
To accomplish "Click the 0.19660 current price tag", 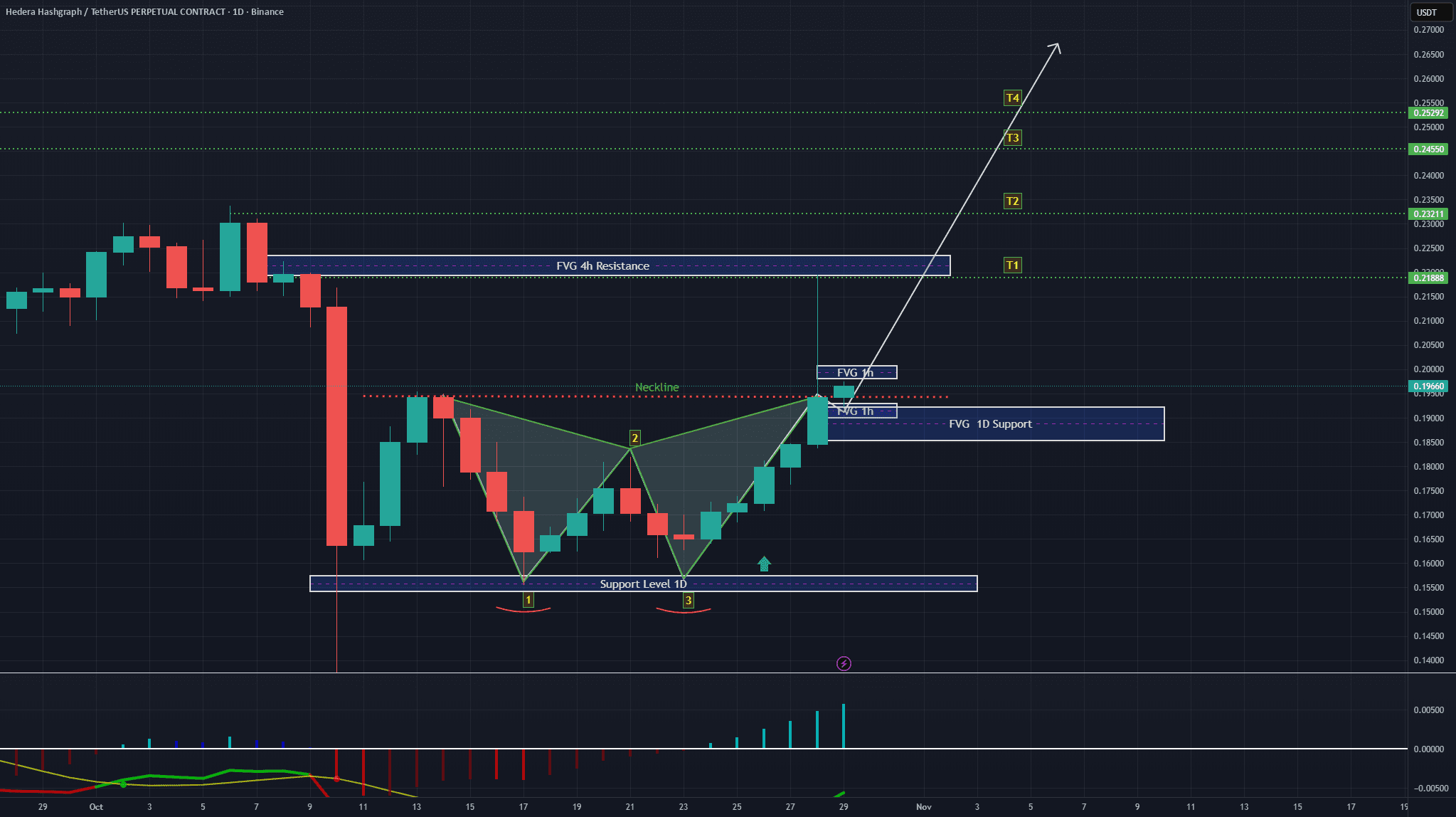I will (x=1428, y=386).
